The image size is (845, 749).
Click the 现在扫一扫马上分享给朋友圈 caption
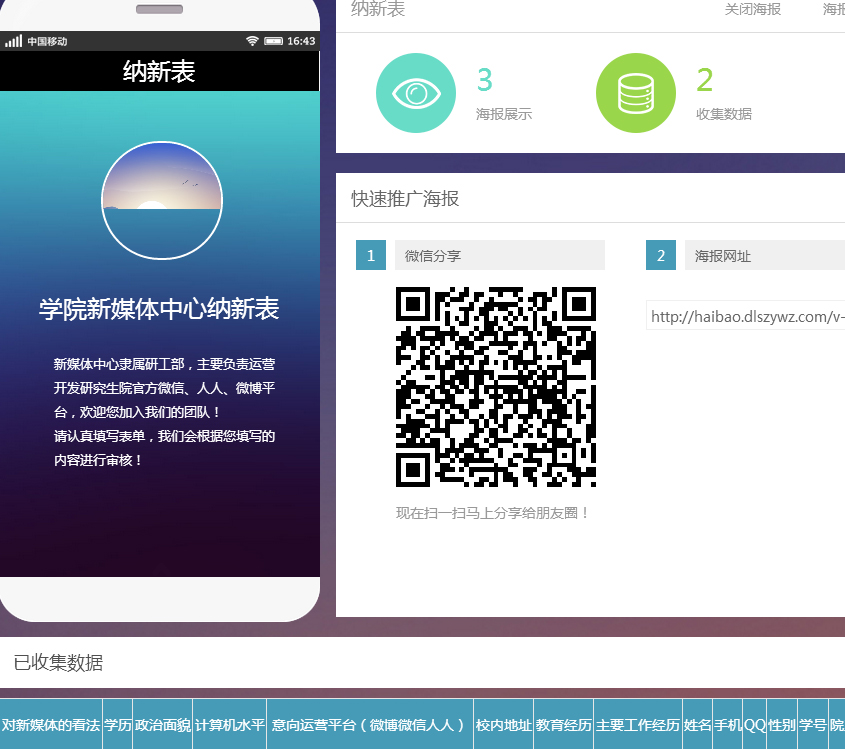pos(493,513)
